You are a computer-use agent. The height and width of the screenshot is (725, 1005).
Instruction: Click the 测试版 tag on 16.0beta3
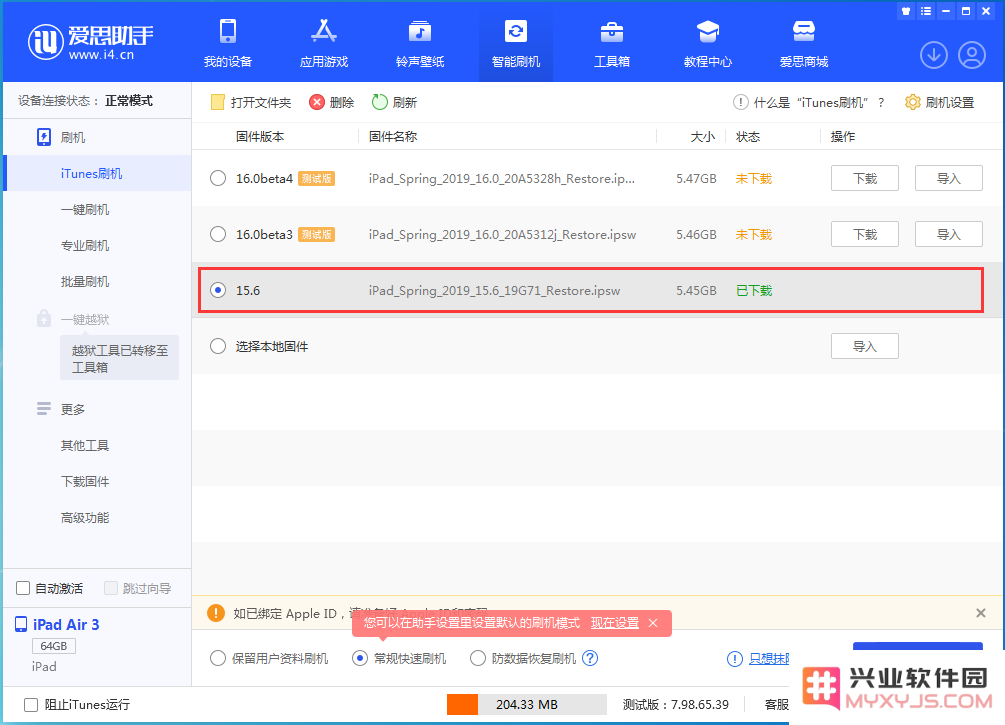coord(317,234)
